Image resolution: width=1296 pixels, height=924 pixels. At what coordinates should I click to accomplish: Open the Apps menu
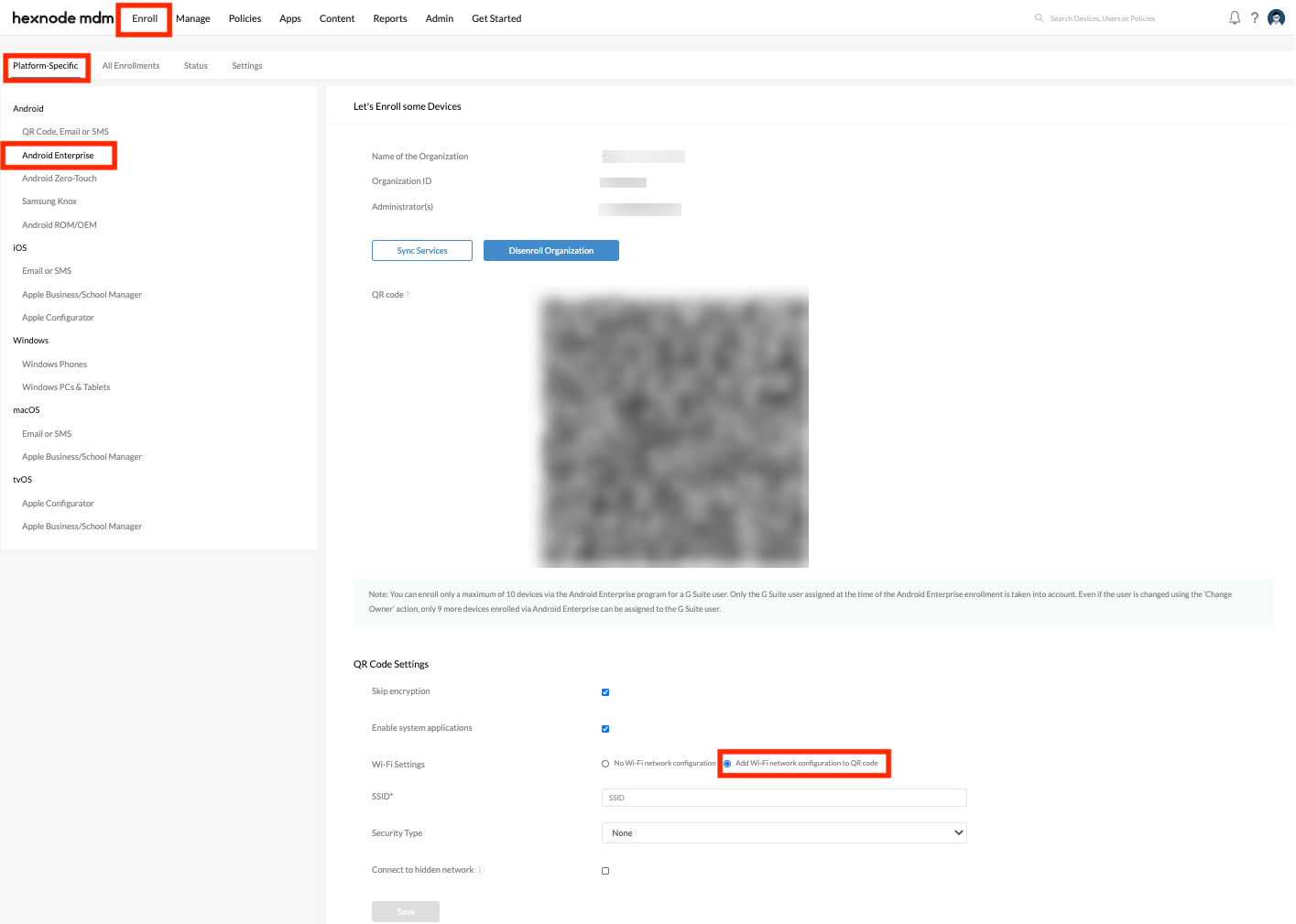point(290,18)
